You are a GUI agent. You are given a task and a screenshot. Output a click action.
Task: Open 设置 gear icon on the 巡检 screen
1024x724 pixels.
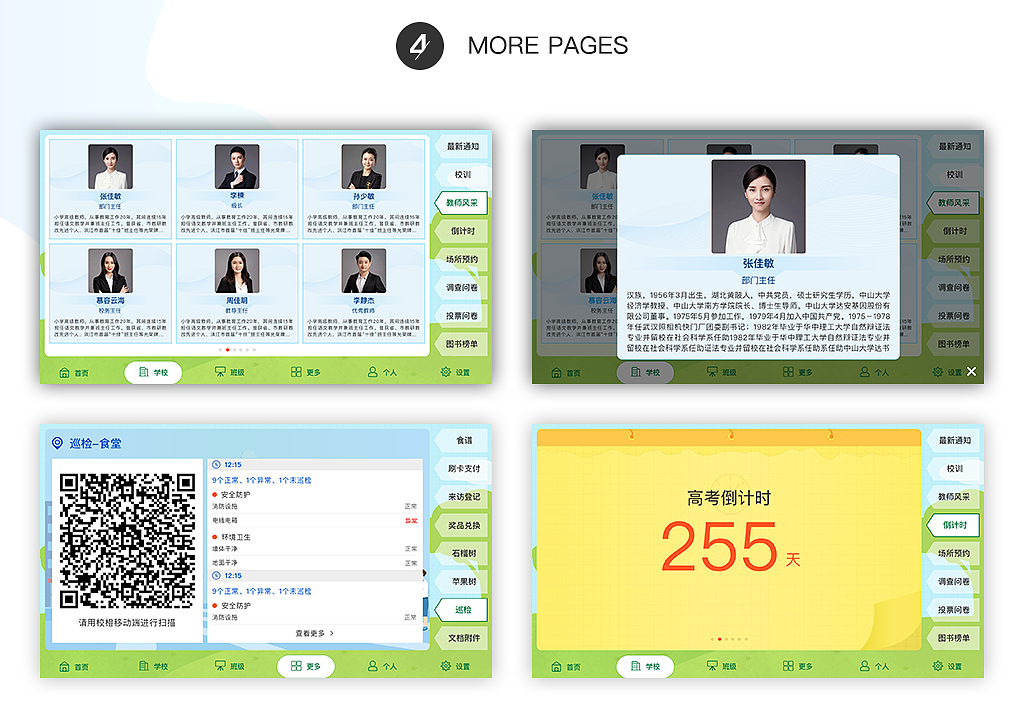tap(446, 666)
